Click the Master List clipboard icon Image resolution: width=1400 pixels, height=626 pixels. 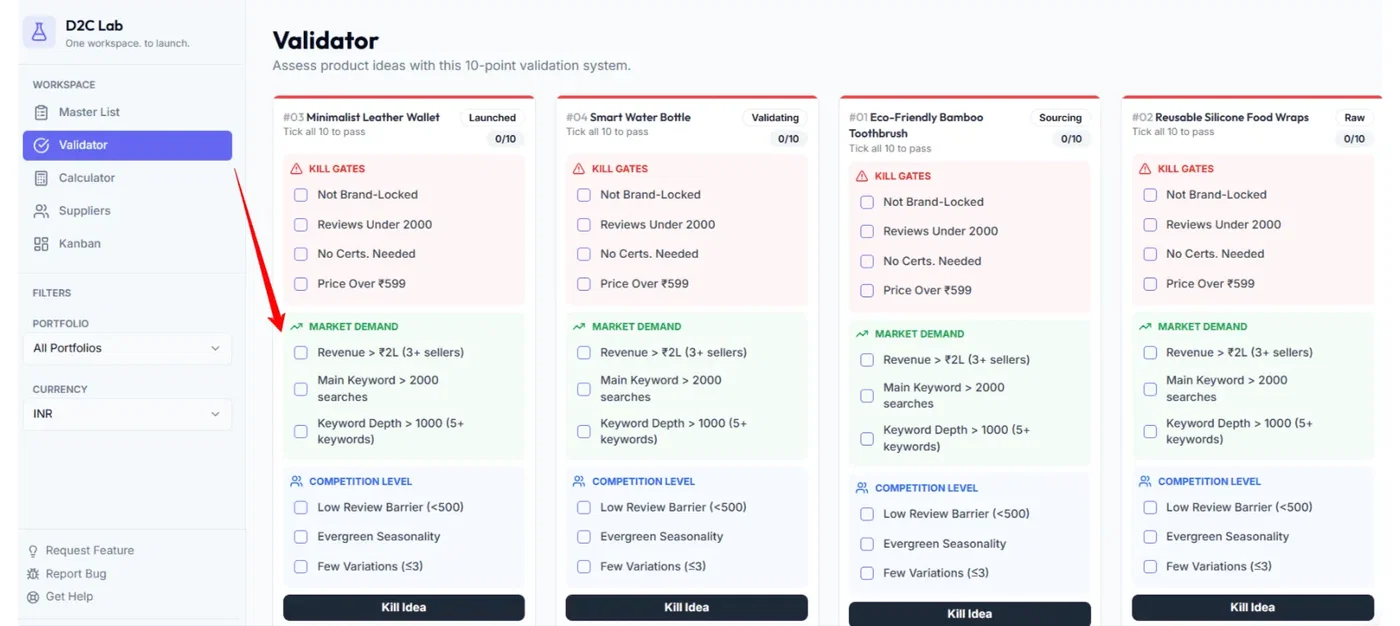41,112
